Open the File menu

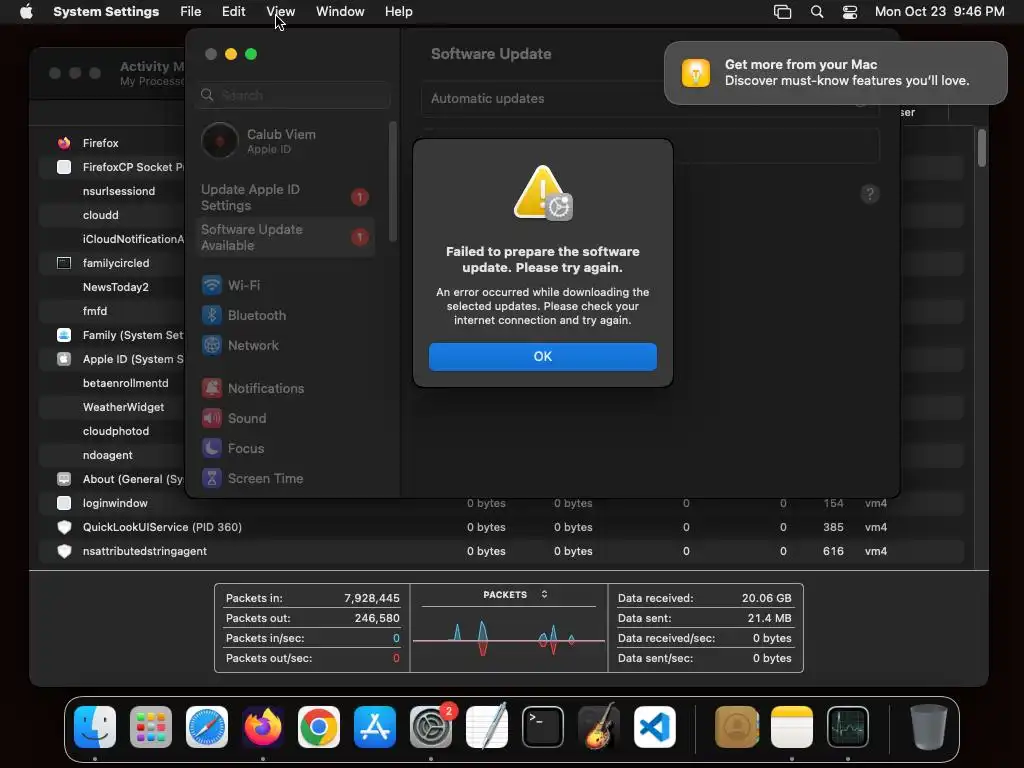pos(191,12)
